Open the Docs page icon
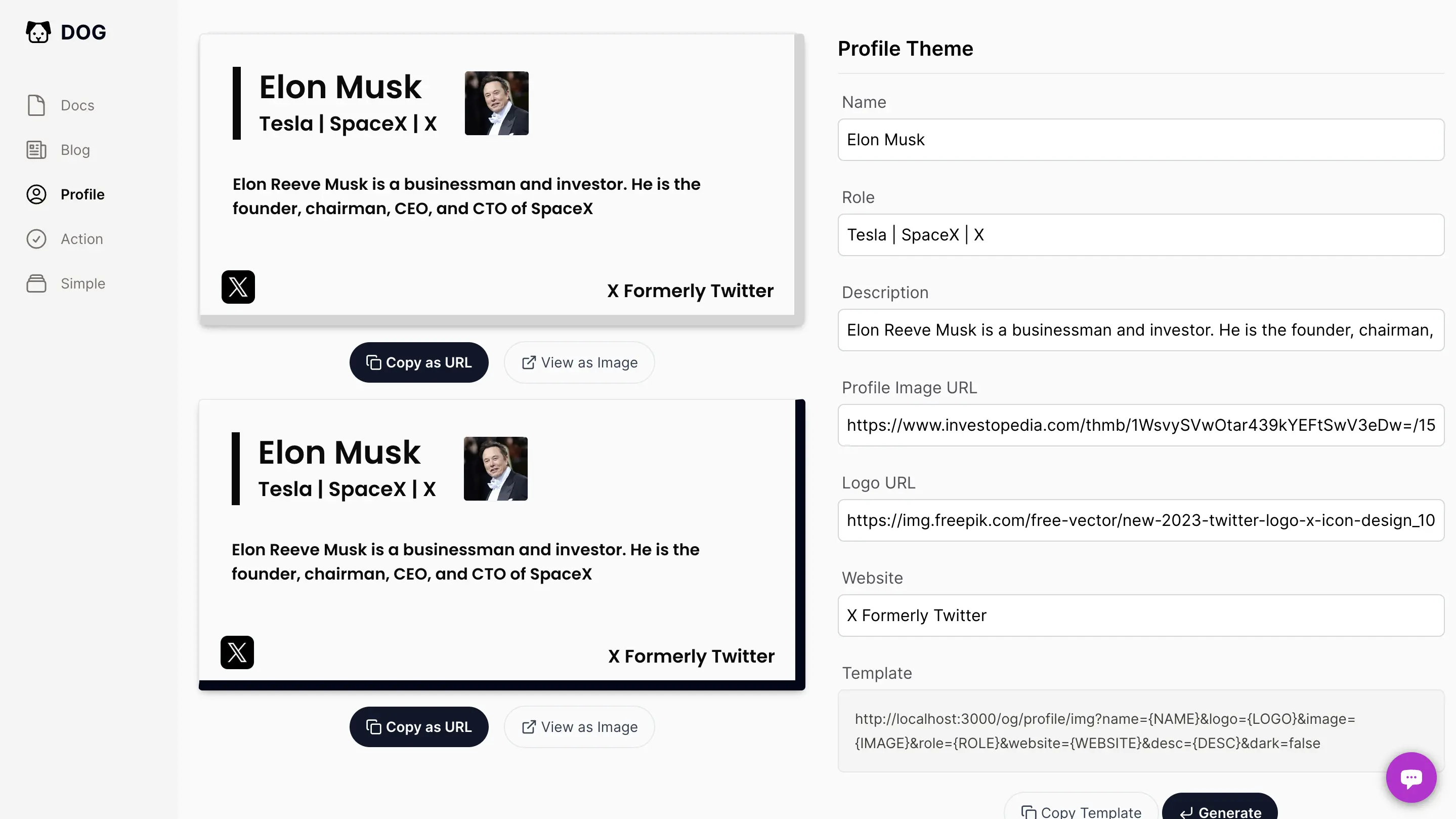The width and height of the screenshot is (1456, 819). [x=36, y=105]
